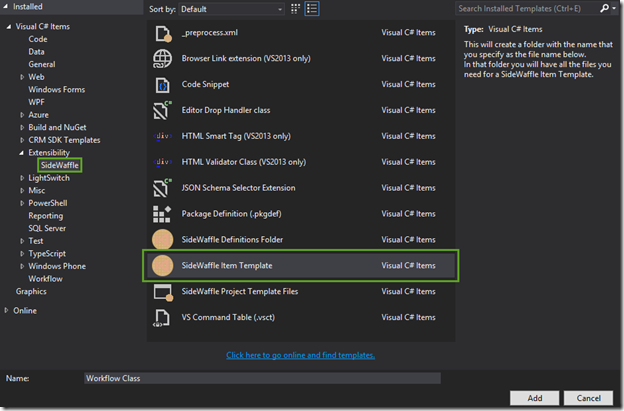Expand the Misc node

tap(22, 191)
